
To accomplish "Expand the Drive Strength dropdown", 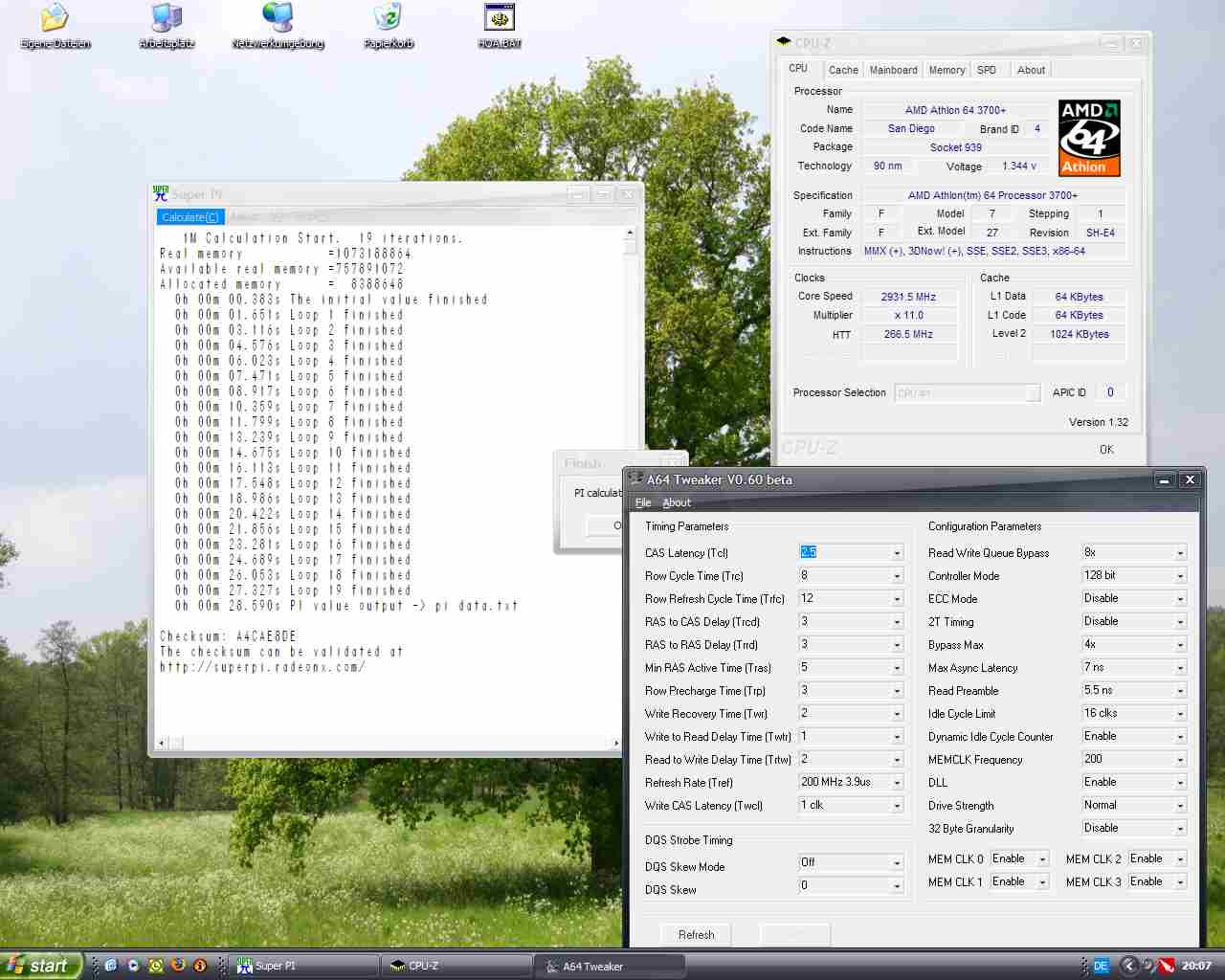I will click(1180, 806).
